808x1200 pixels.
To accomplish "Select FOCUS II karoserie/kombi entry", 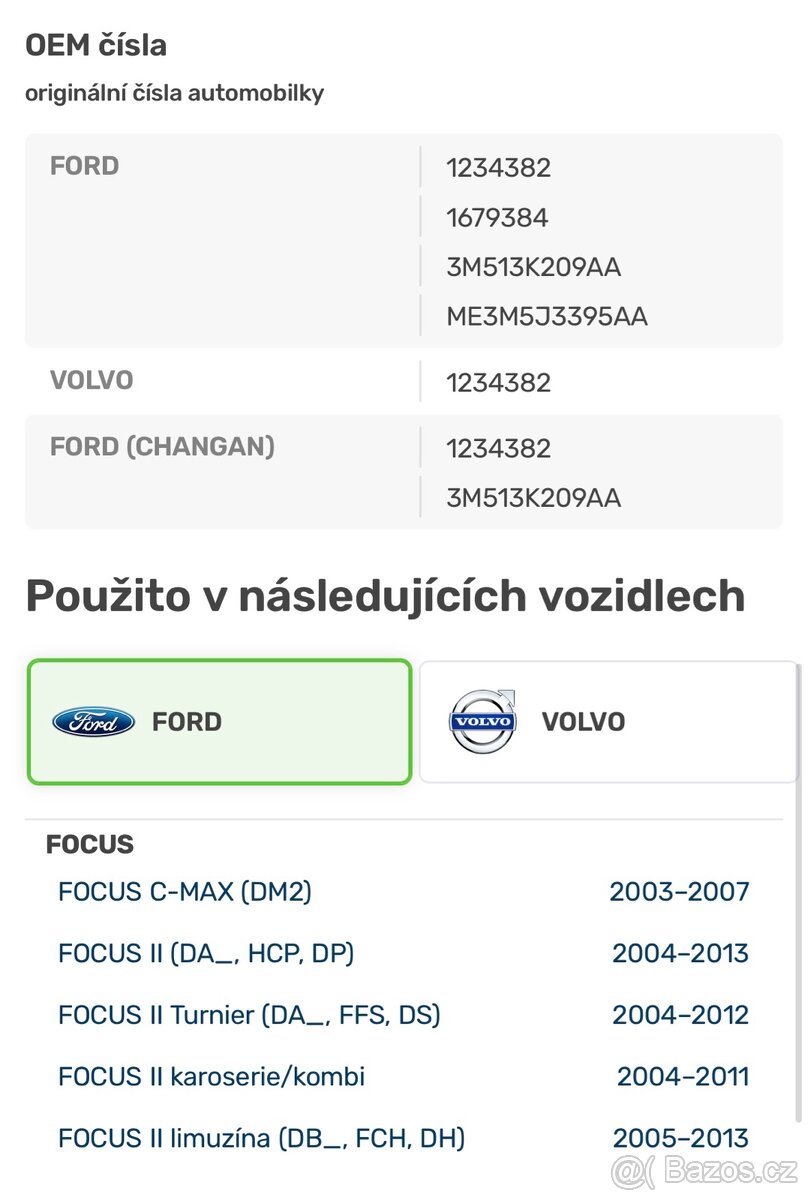I will click(212, 1077).
